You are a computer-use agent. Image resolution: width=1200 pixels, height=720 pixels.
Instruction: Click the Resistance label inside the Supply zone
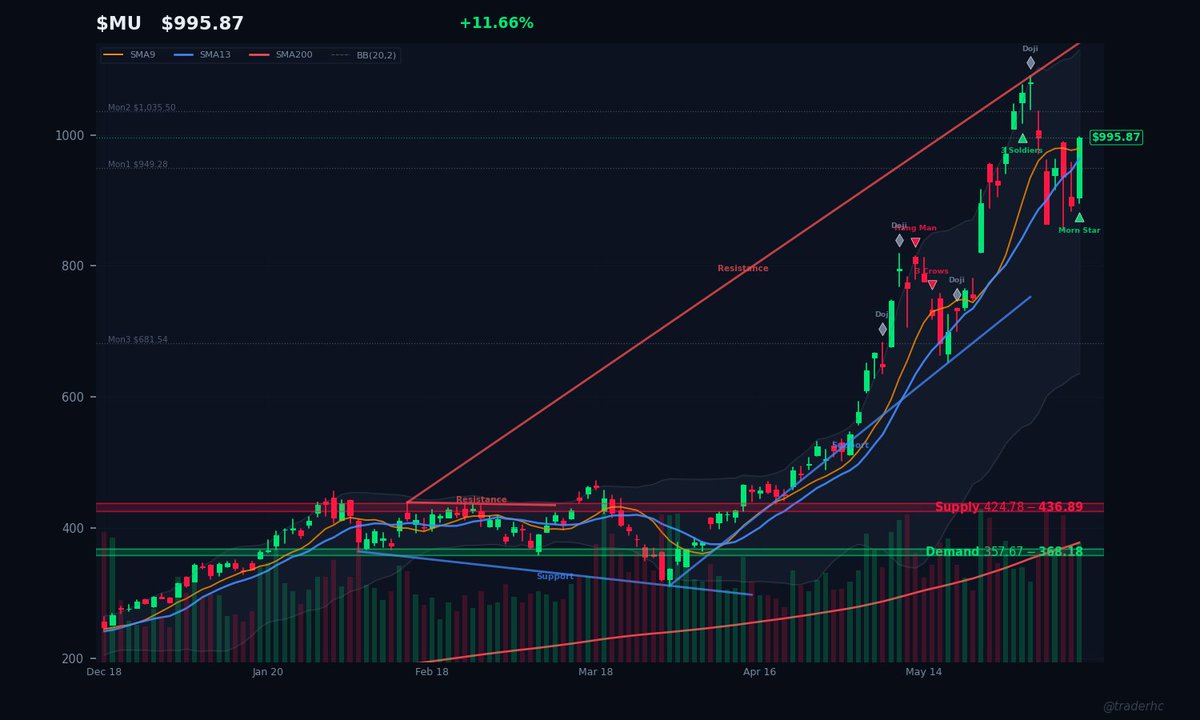point(481,499)
